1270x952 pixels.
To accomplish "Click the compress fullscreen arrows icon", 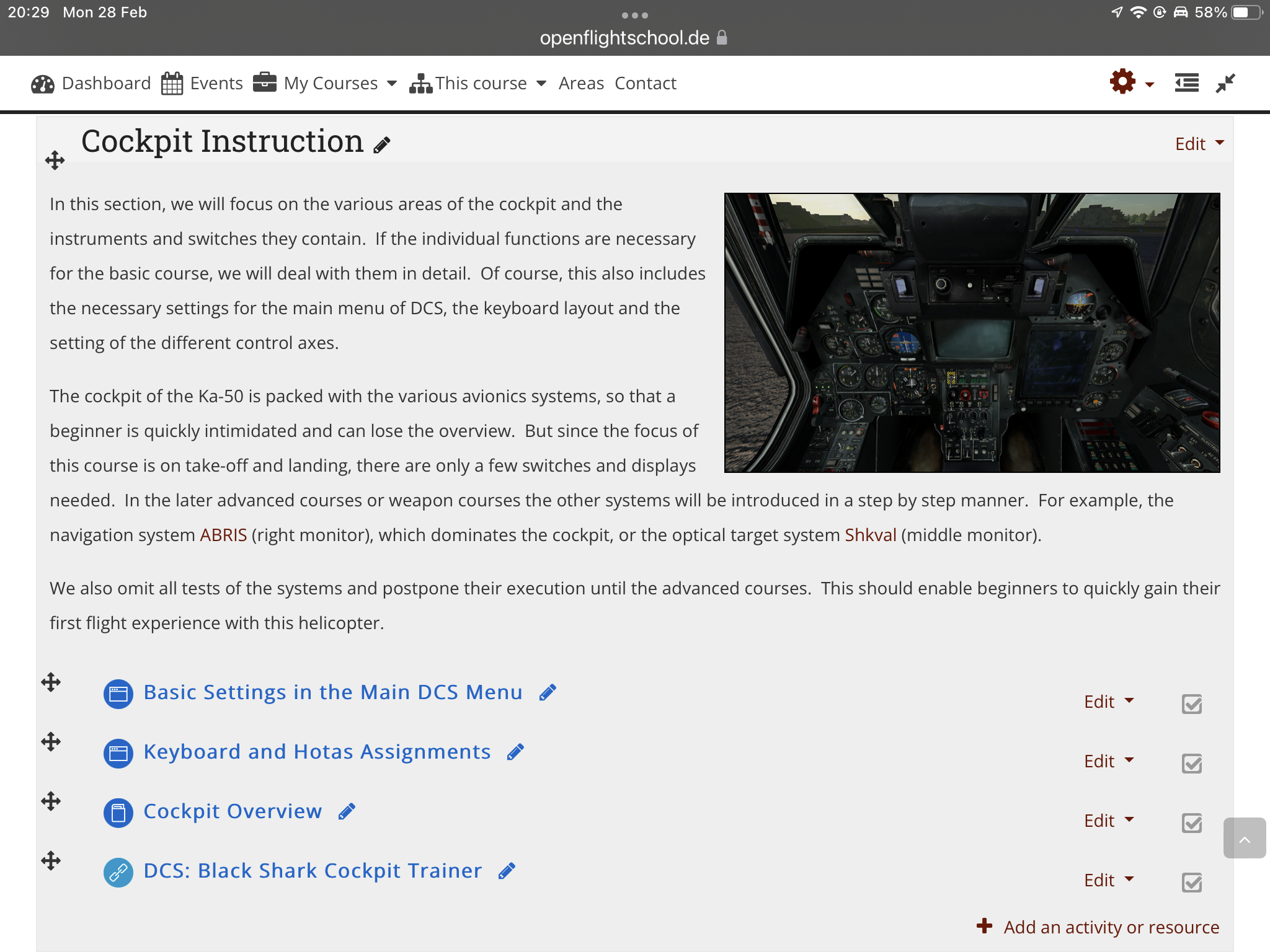I will tap(1225, 82).
